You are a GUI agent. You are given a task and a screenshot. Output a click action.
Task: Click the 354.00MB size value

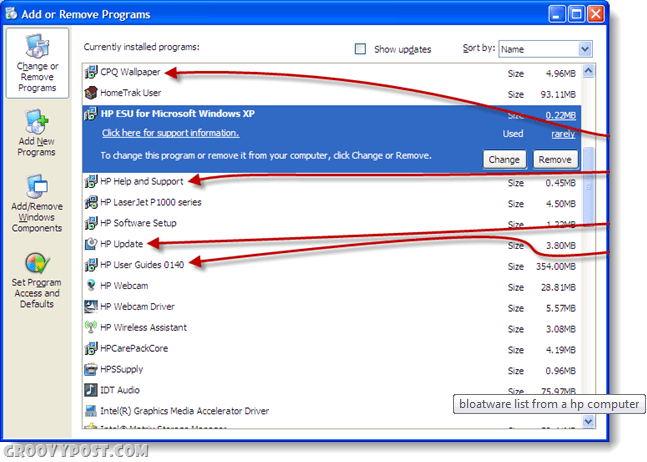[556, 266]
